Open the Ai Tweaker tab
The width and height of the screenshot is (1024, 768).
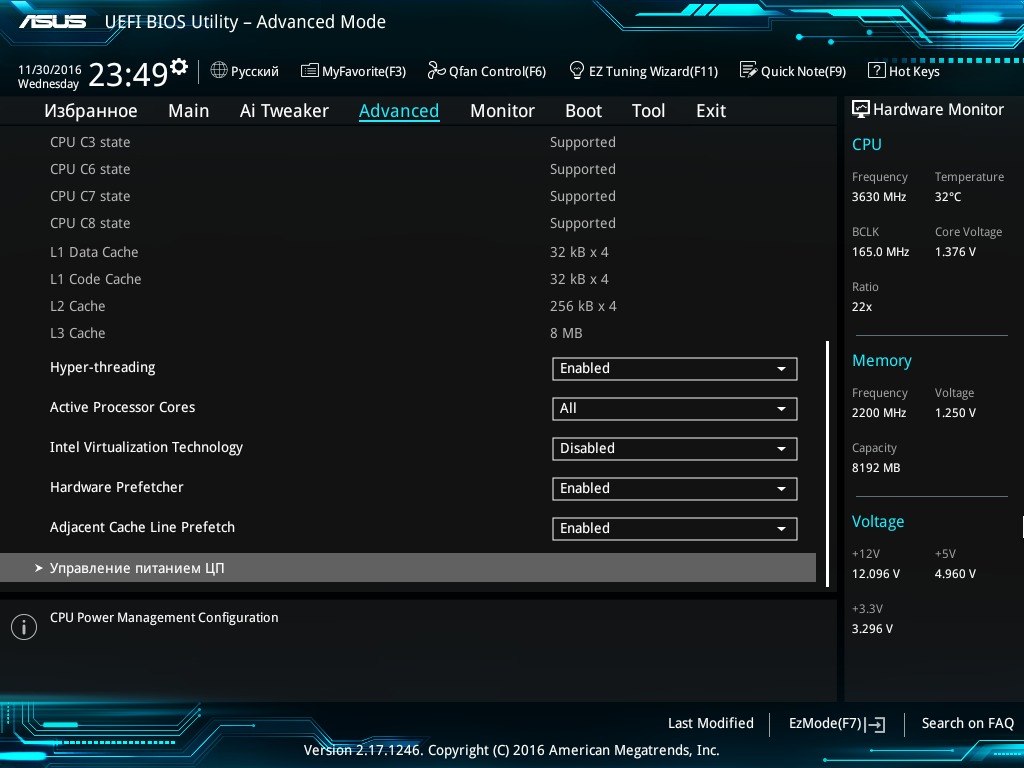[x=284, y=111]
